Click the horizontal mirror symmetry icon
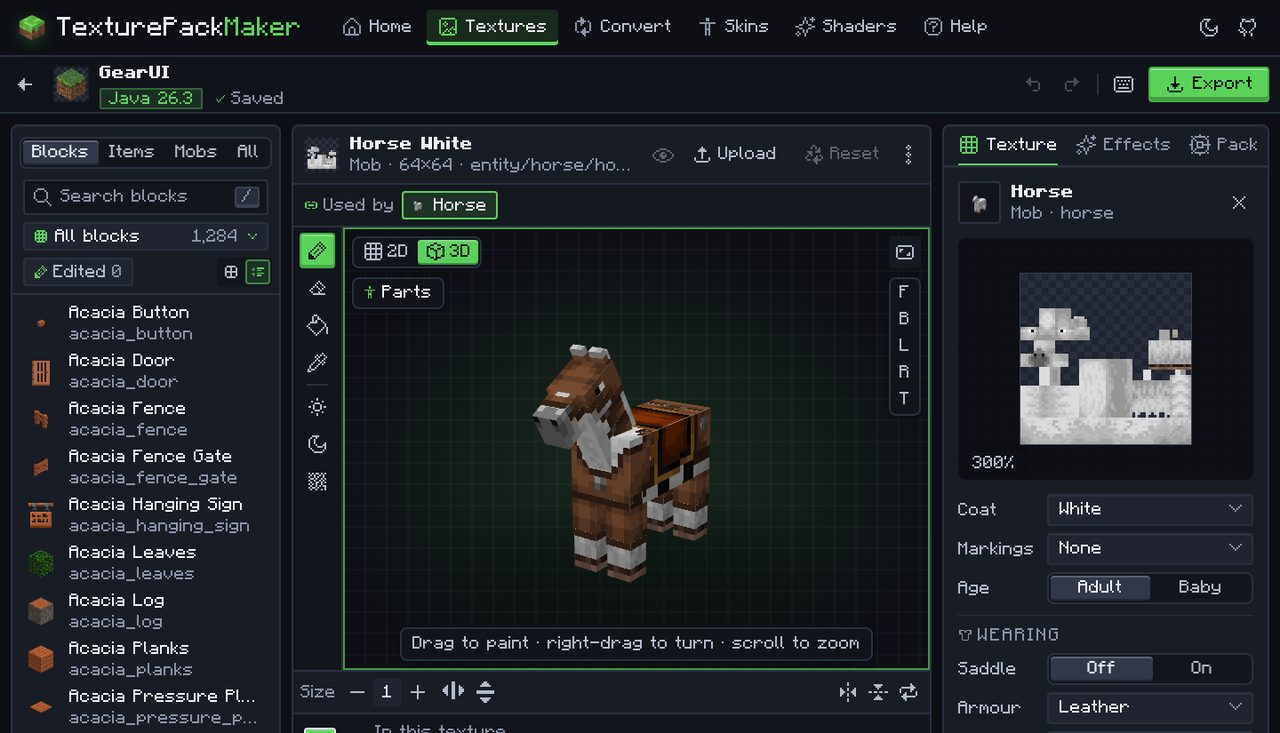1280x733 pixels. [x=453, y=691]
